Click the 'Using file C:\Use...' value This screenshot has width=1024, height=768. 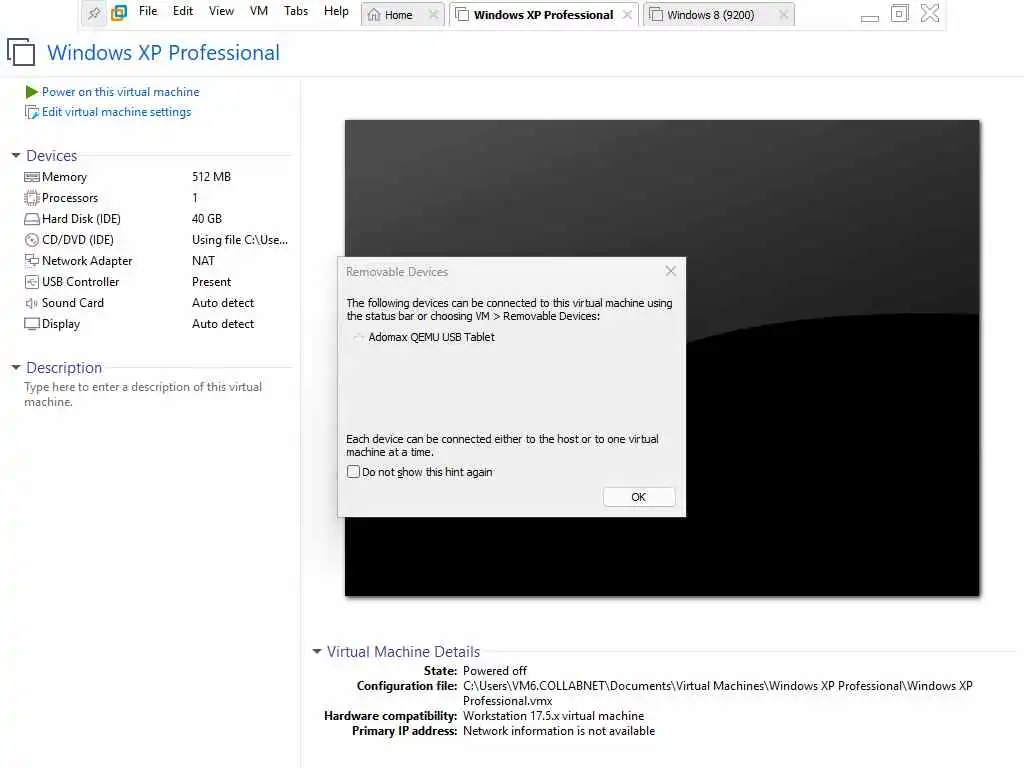click(240, 240)
